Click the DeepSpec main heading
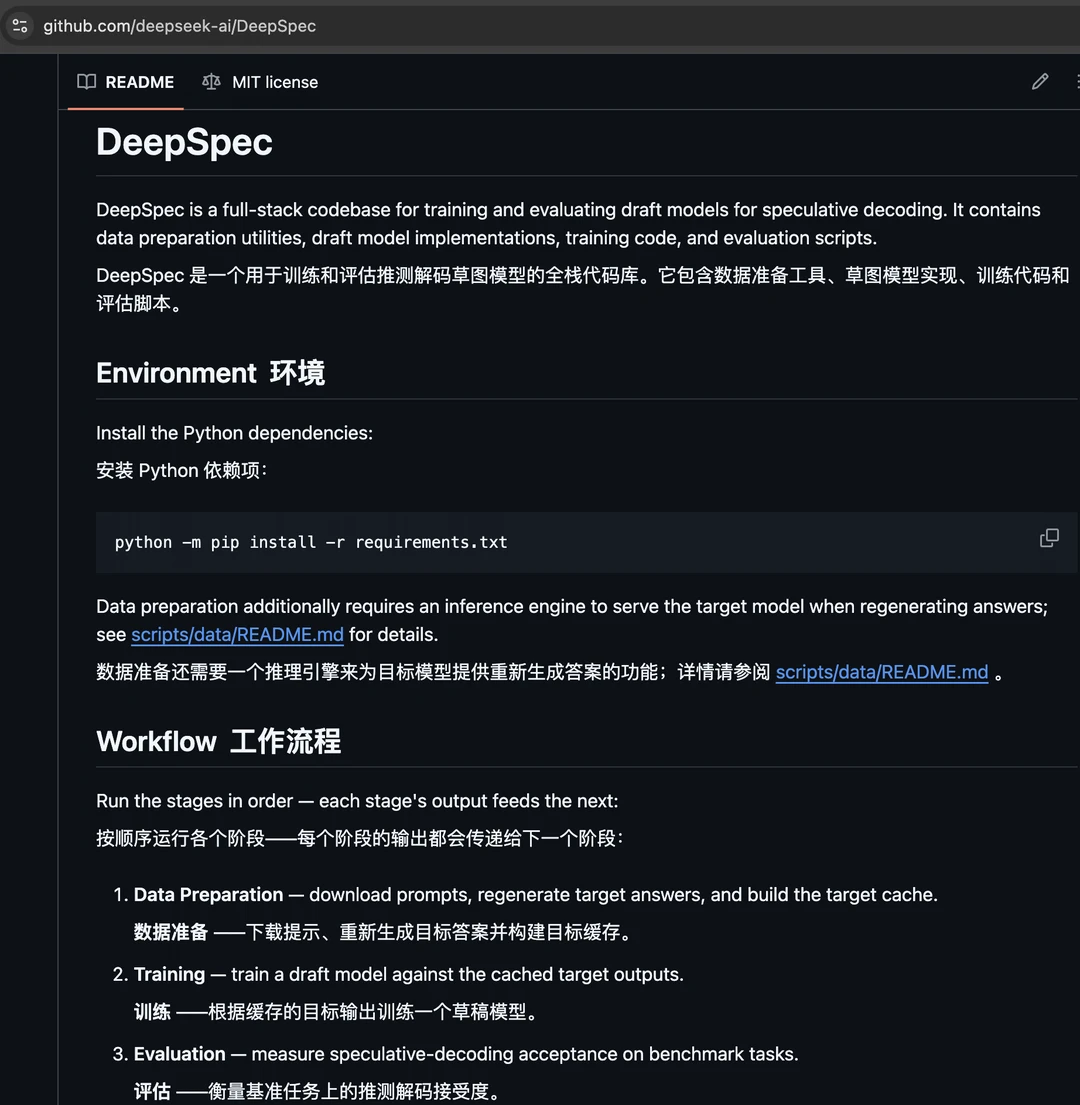The width and height of the screenshot is (1080, 1105). [x=185, y=142]
